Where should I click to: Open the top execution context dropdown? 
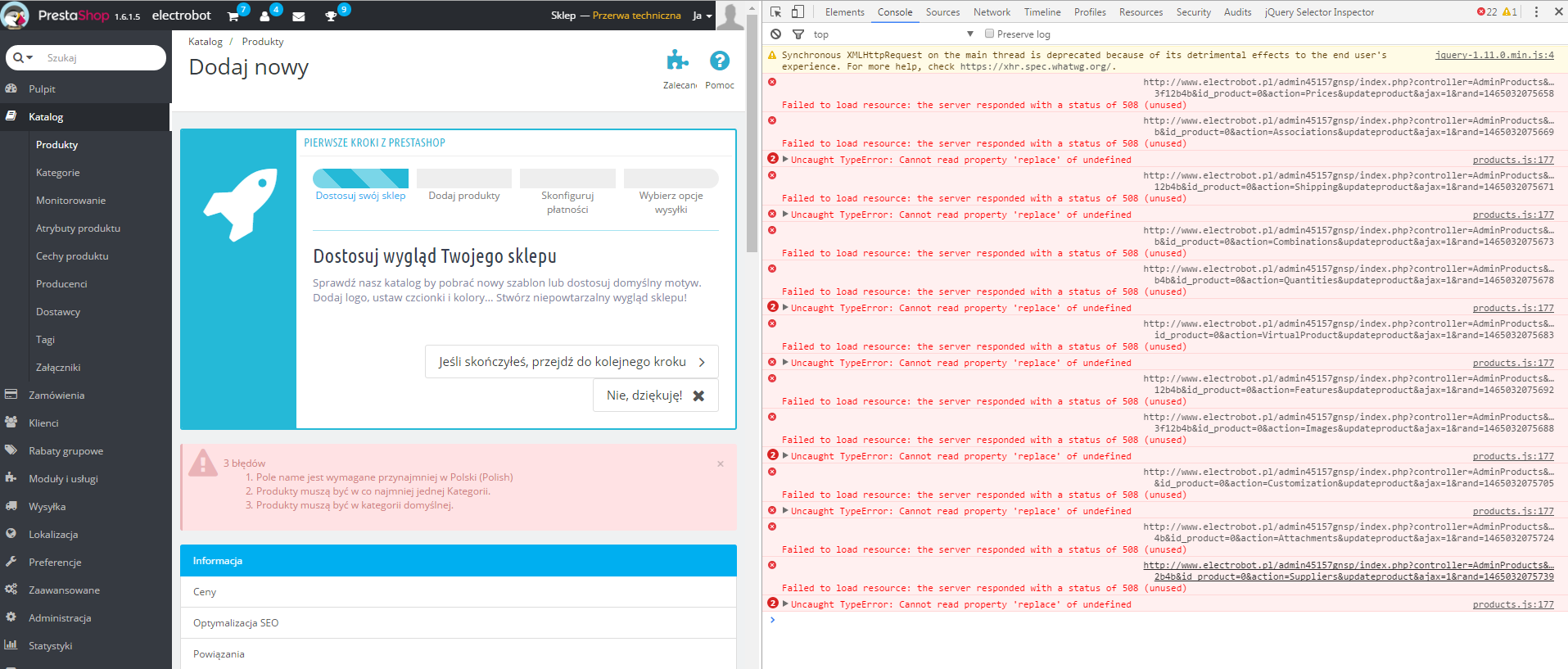tap(893, 34)
